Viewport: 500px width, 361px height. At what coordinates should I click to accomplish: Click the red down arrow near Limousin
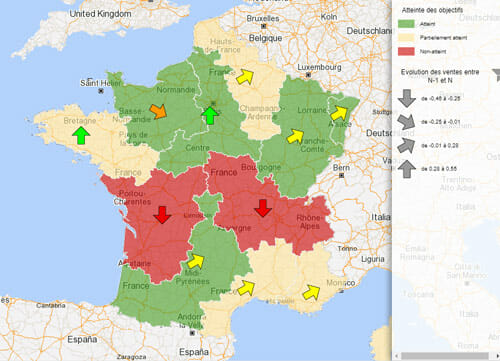(162, 215)
